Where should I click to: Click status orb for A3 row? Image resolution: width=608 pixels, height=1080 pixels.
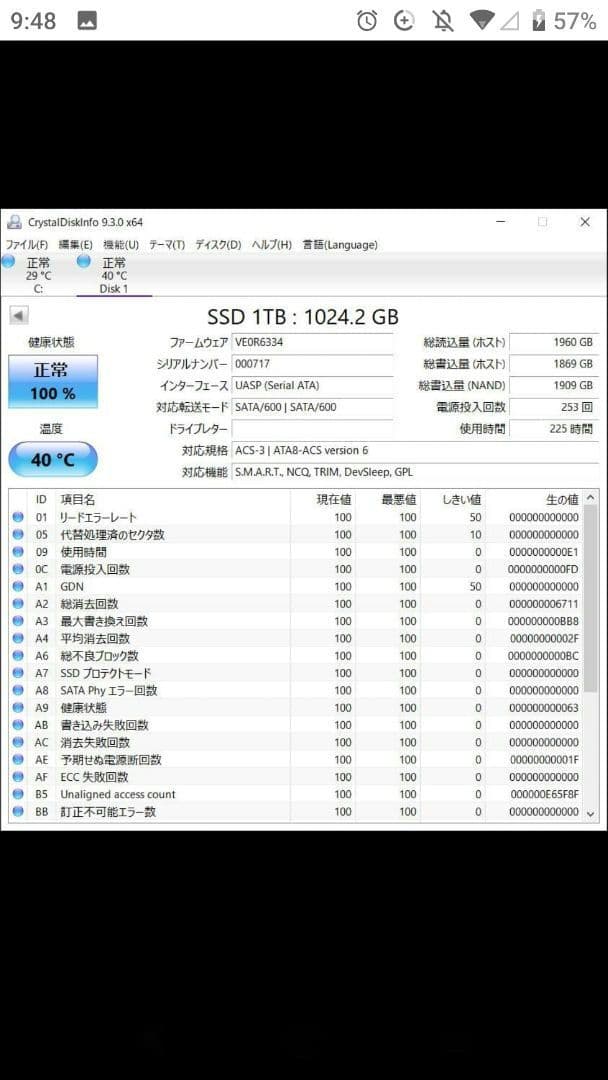click(18, 621)
